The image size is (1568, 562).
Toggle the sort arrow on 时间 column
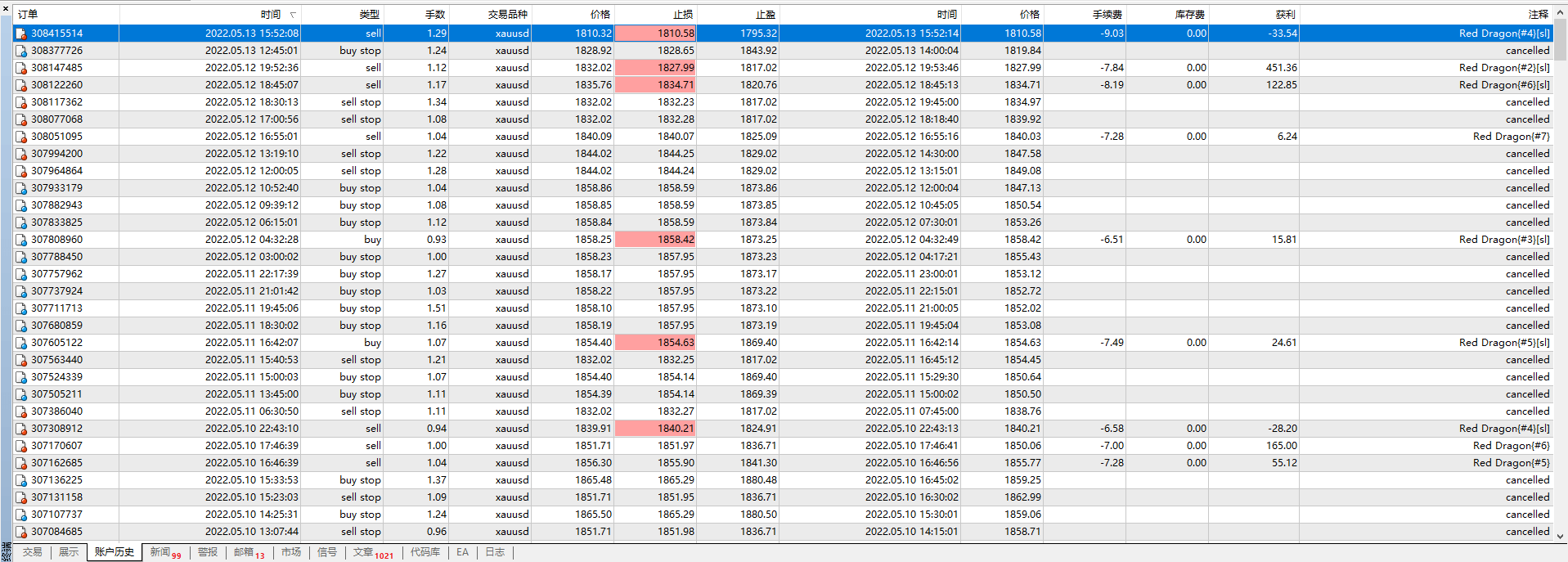(x=293, y=15)
